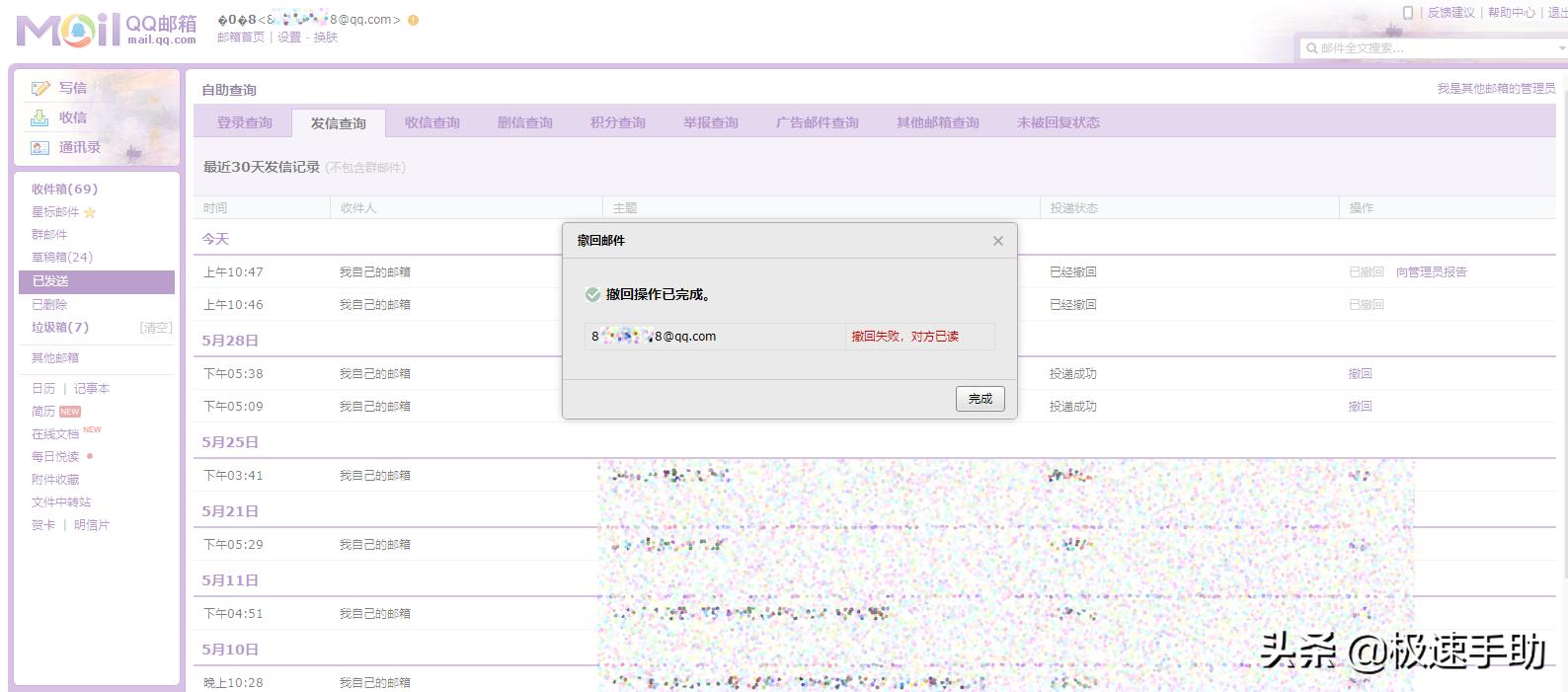Click the receive mail inbox icon
The height and width of the screenshot is (692, 1568).
[x=39, y=118]
